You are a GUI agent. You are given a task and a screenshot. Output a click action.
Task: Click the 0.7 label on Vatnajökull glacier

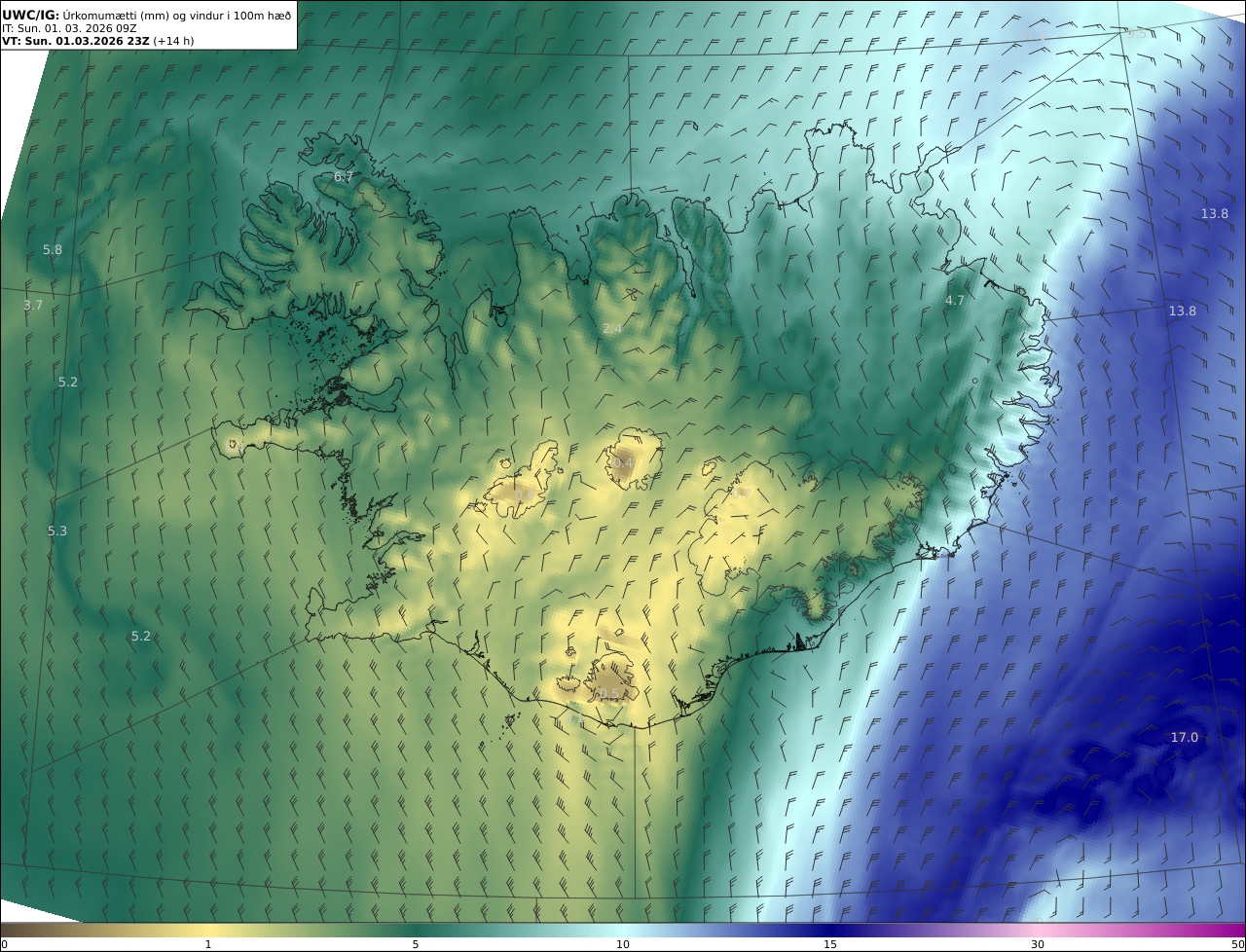coord(740,494)
